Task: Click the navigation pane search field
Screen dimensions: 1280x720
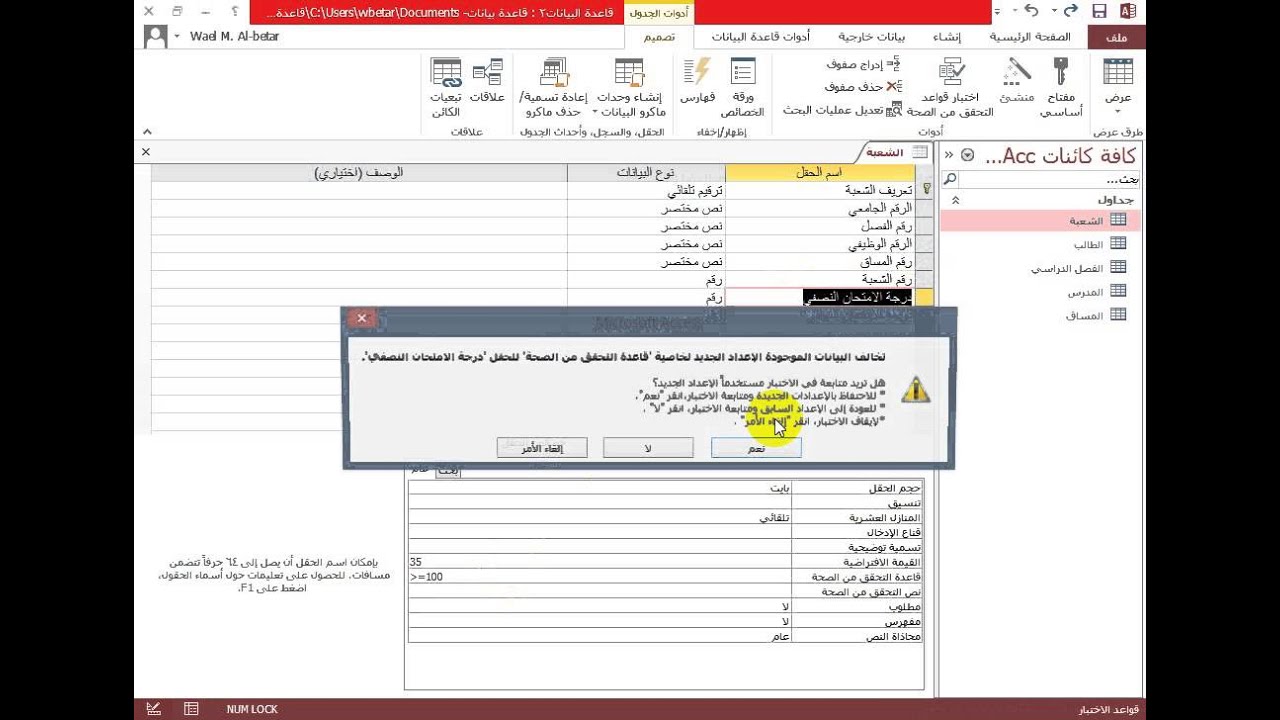Action: tap(1050, 179)
